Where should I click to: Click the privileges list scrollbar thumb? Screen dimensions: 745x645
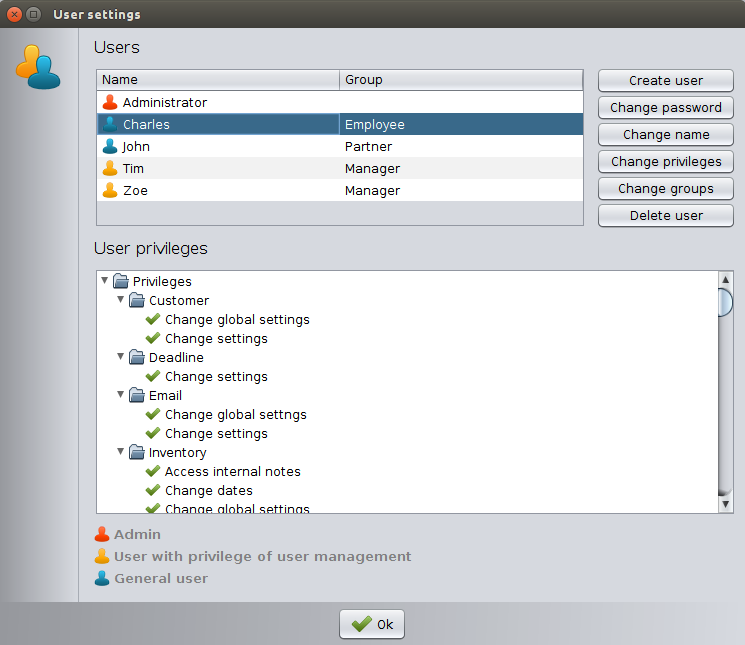[x=726, y=301]
